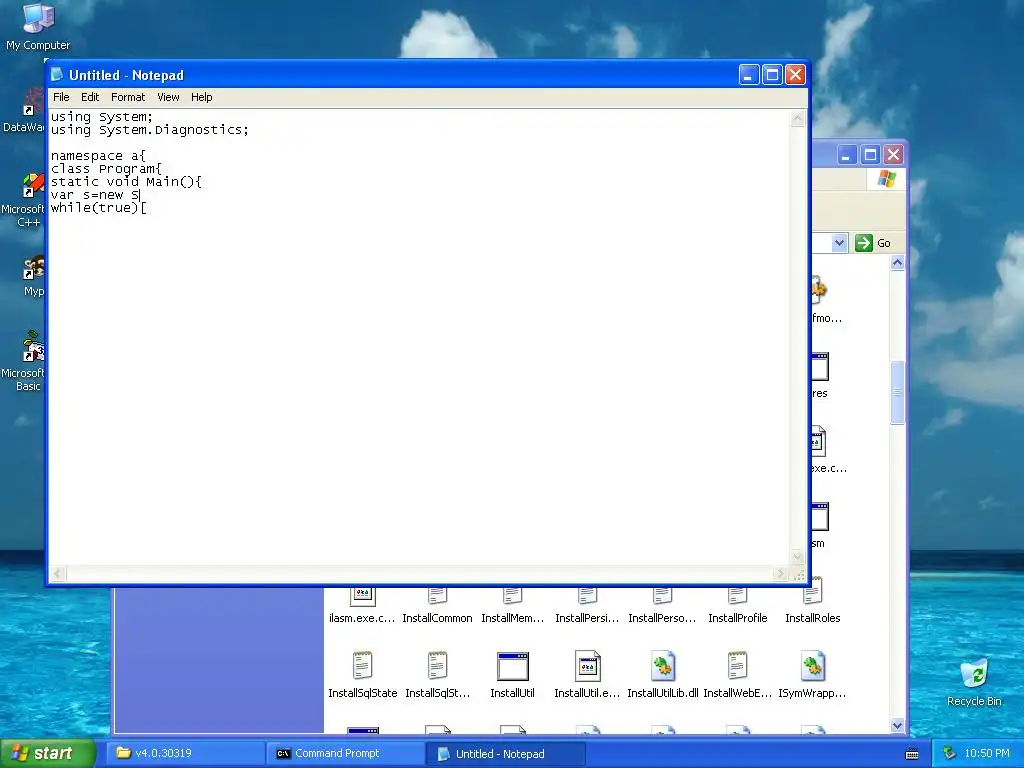
Task: Click the 'static void Main(){' line
Action: pyautogui.click(x=127, y=182)
